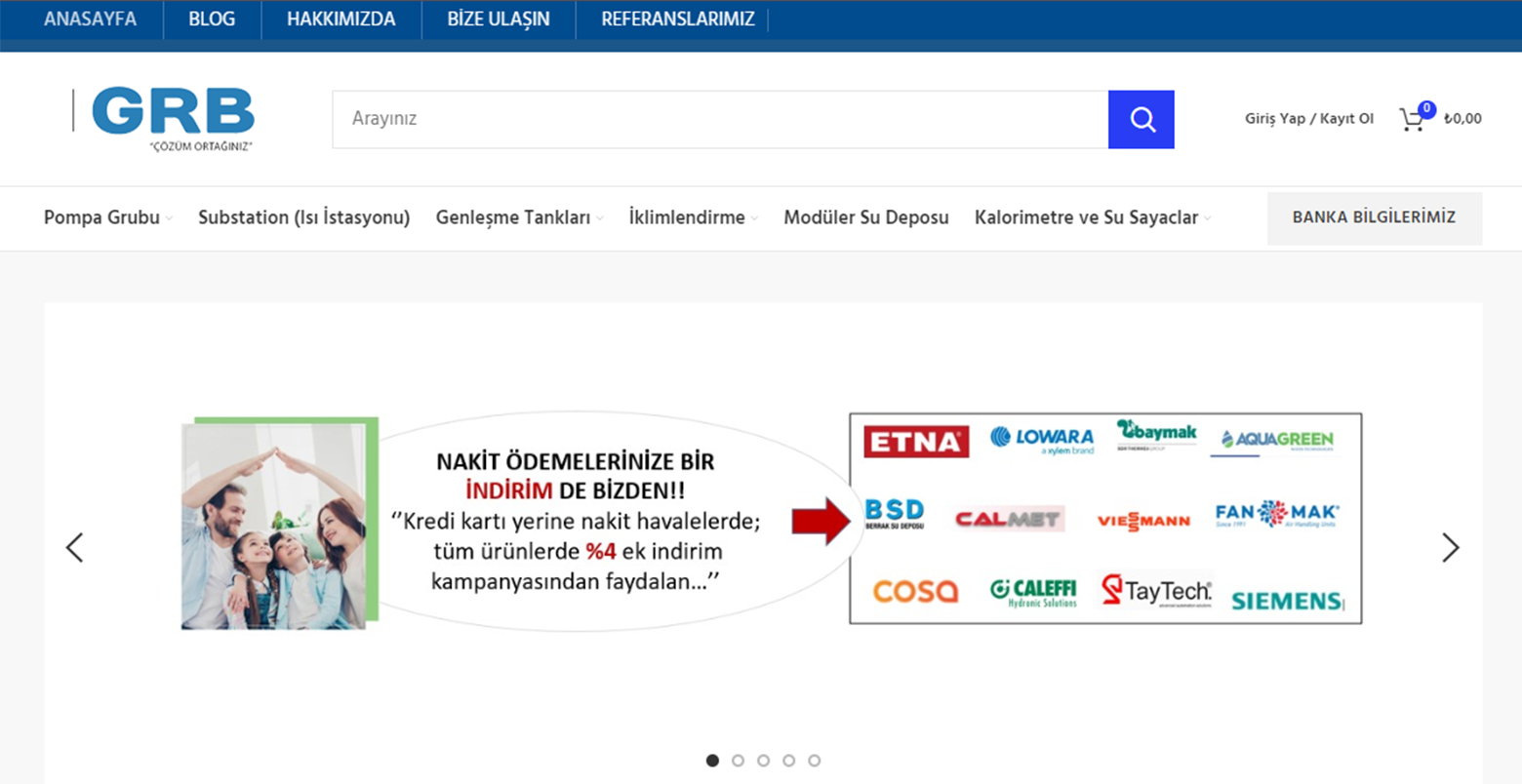This screenshot has width=1522, height=784.
Task: Open the shopping cart icon
Action: [1411, 120]
